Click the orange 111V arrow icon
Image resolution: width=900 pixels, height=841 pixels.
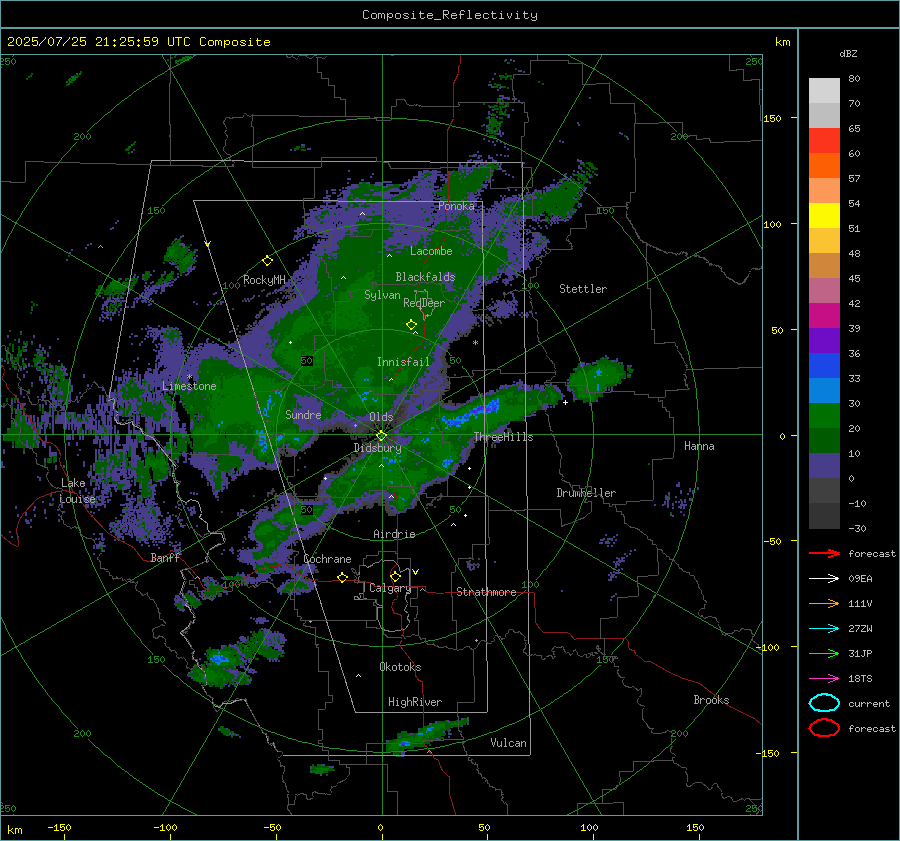pos(824,603)
